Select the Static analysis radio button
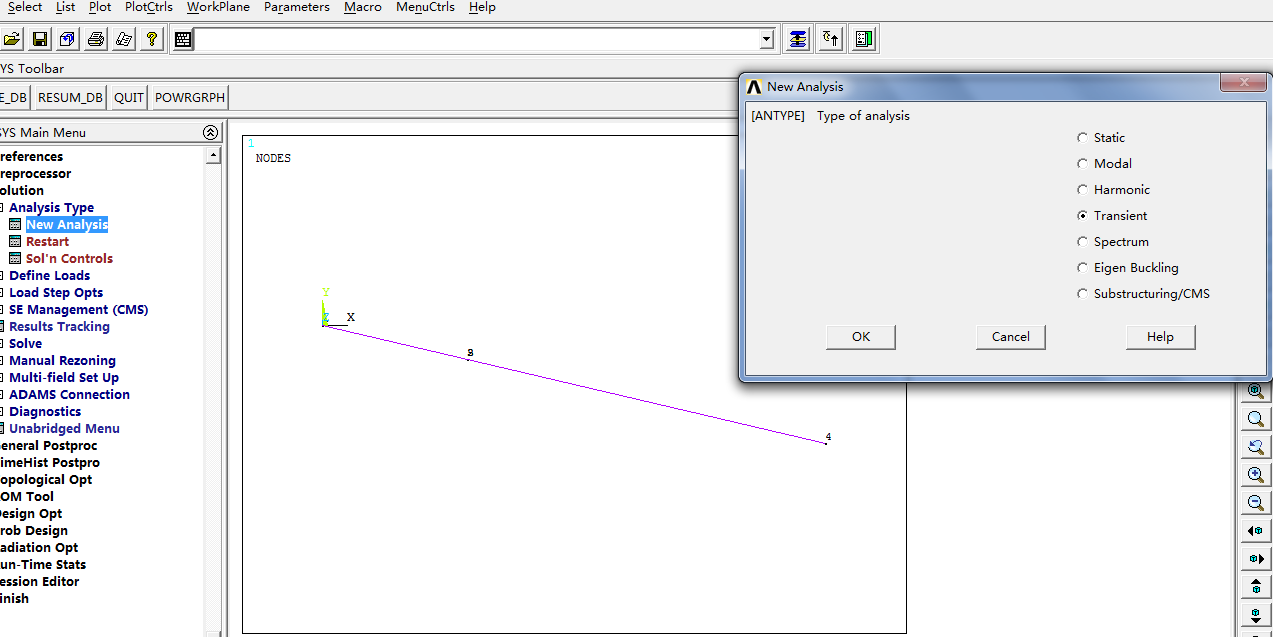 pyautogui.click(x=1082, y=138)
